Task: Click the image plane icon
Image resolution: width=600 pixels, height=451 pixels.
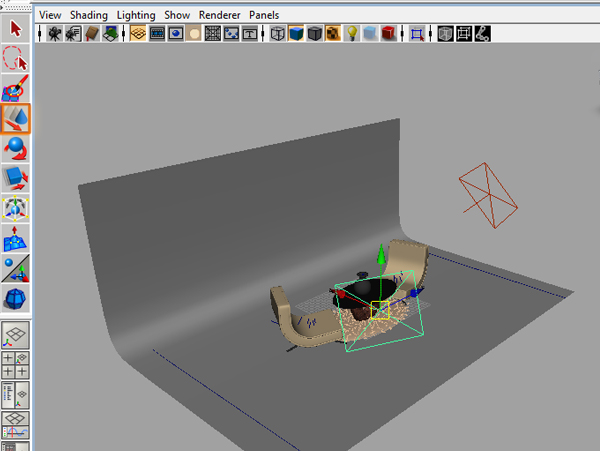Action: tap(111, 34)
